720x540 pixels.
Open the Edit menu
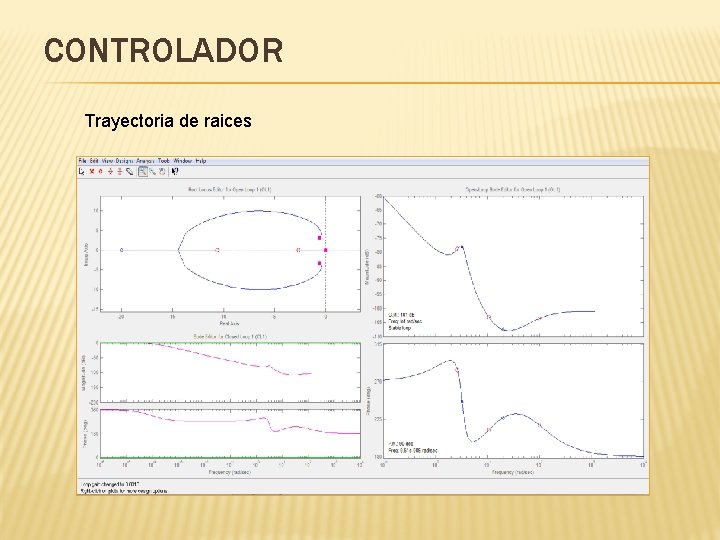[x=94, y=161]
